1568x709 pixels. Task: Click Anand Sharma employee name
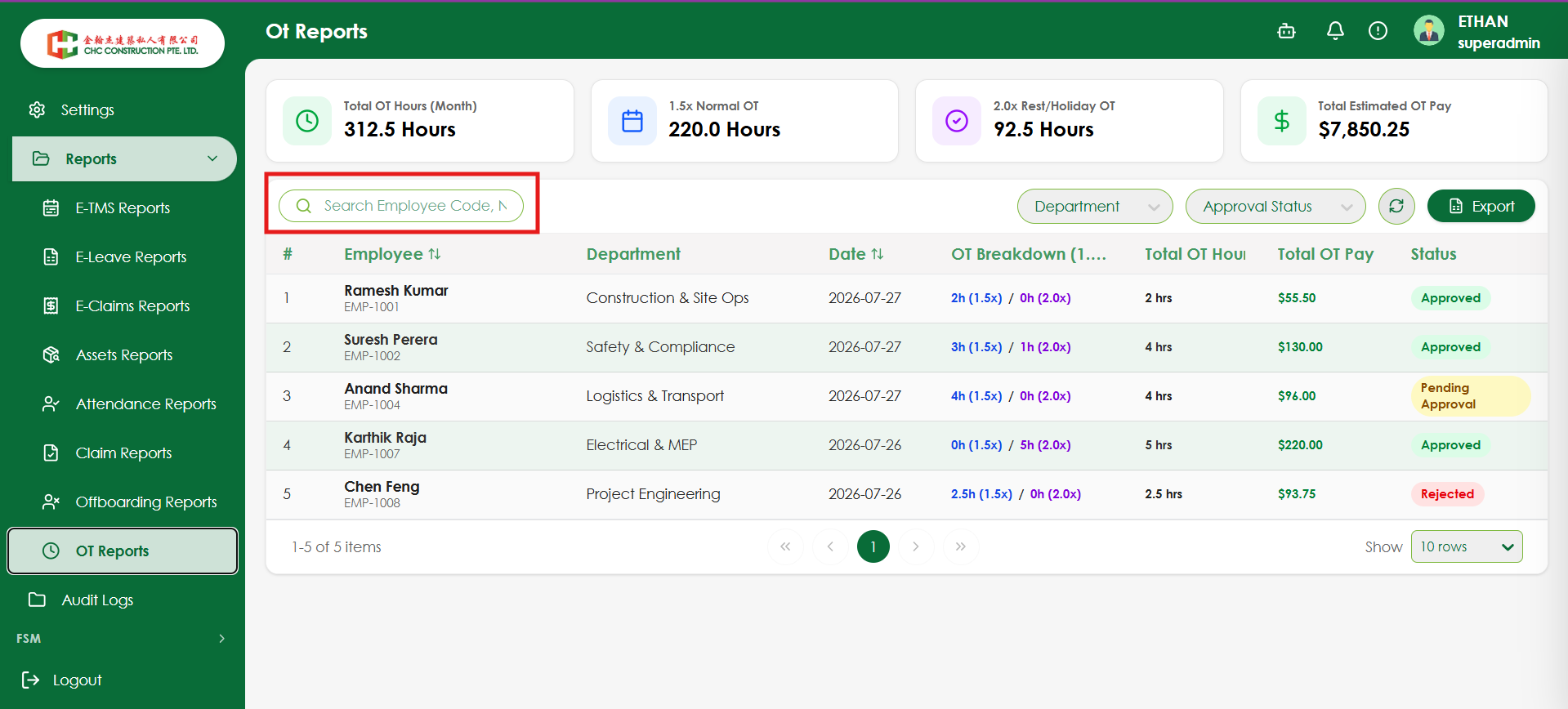pos(395,389)
